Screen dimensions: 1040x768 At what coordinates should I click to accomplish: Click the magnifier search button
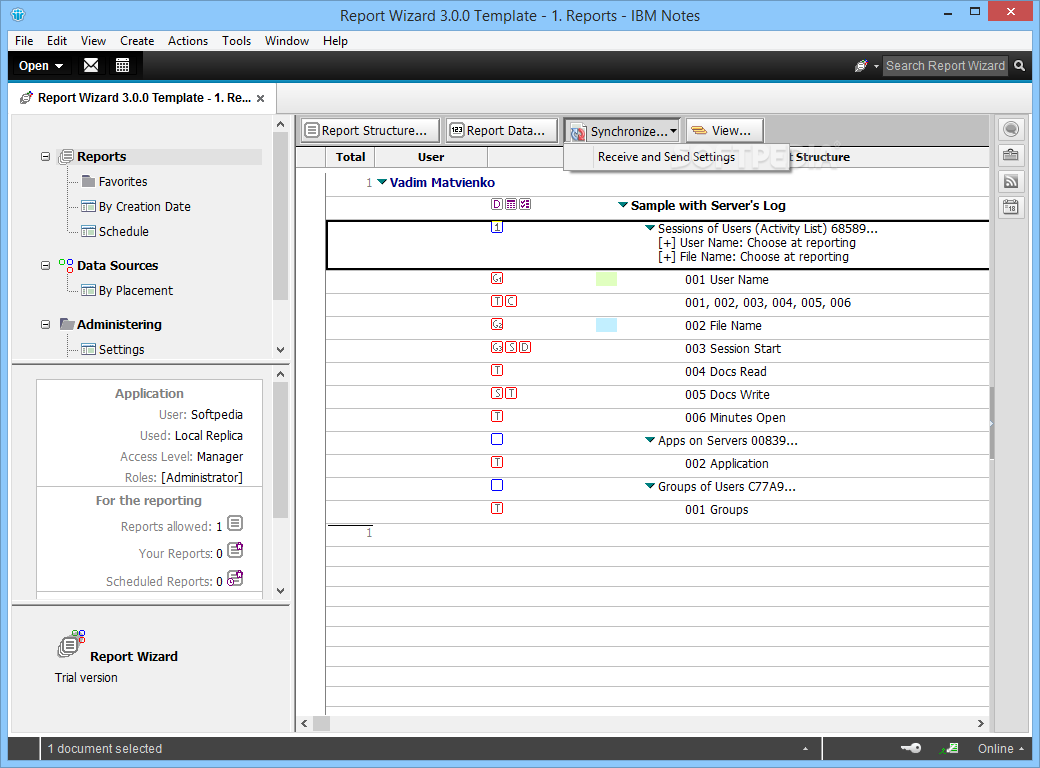[x=1019, y=66]
